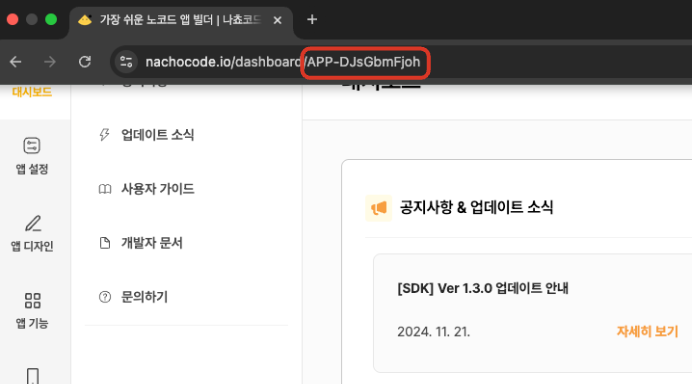Click the document icon beside 개발자 문서

pos(105,243)
